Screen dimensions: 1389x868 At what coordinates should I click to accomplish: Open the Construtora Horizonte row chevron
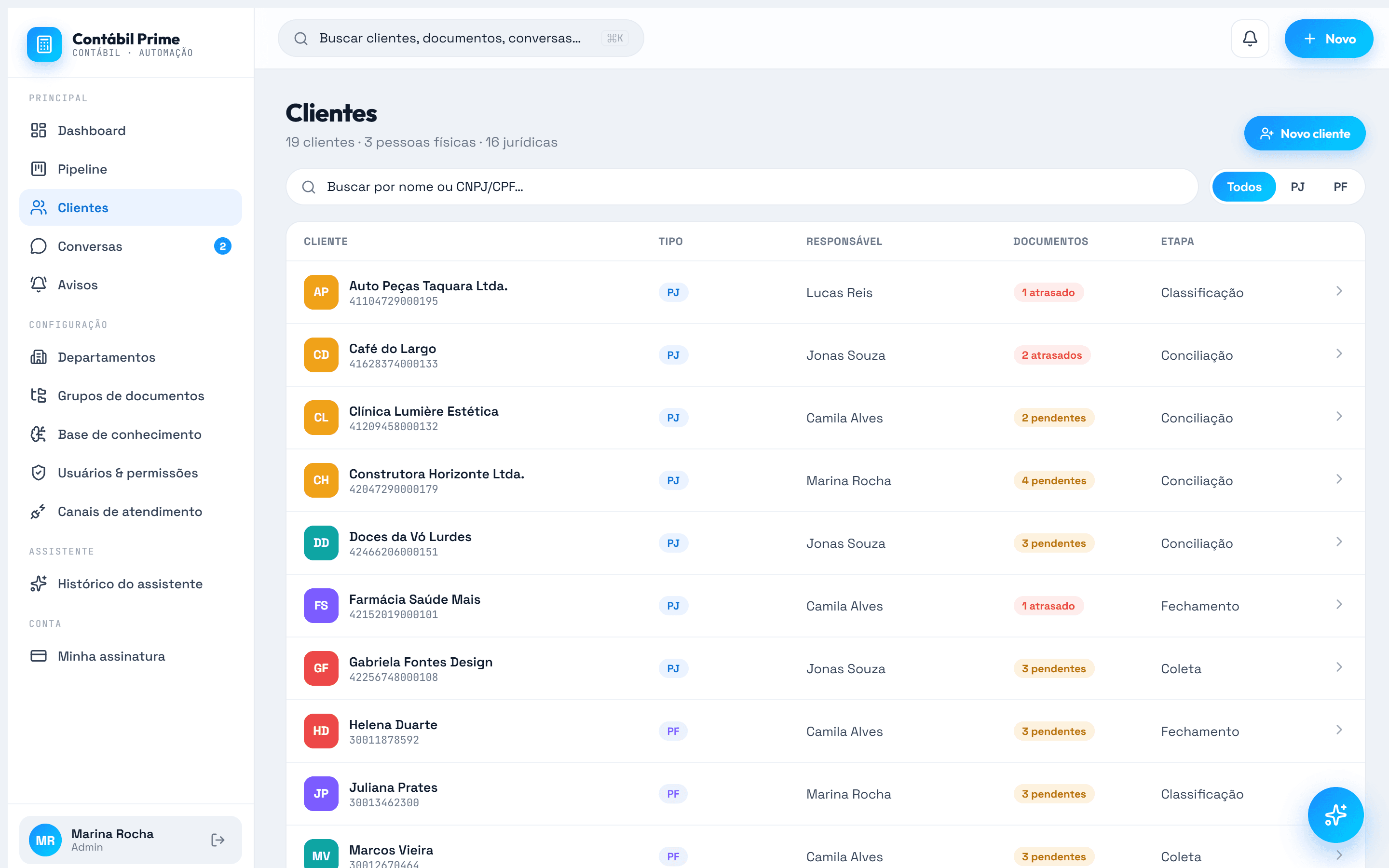[1339, 479]
